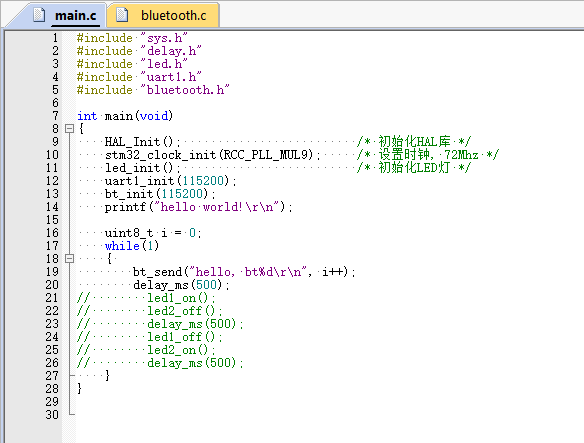
Task: Click the bluetooth.c file icon
Action: coord(122,15)
